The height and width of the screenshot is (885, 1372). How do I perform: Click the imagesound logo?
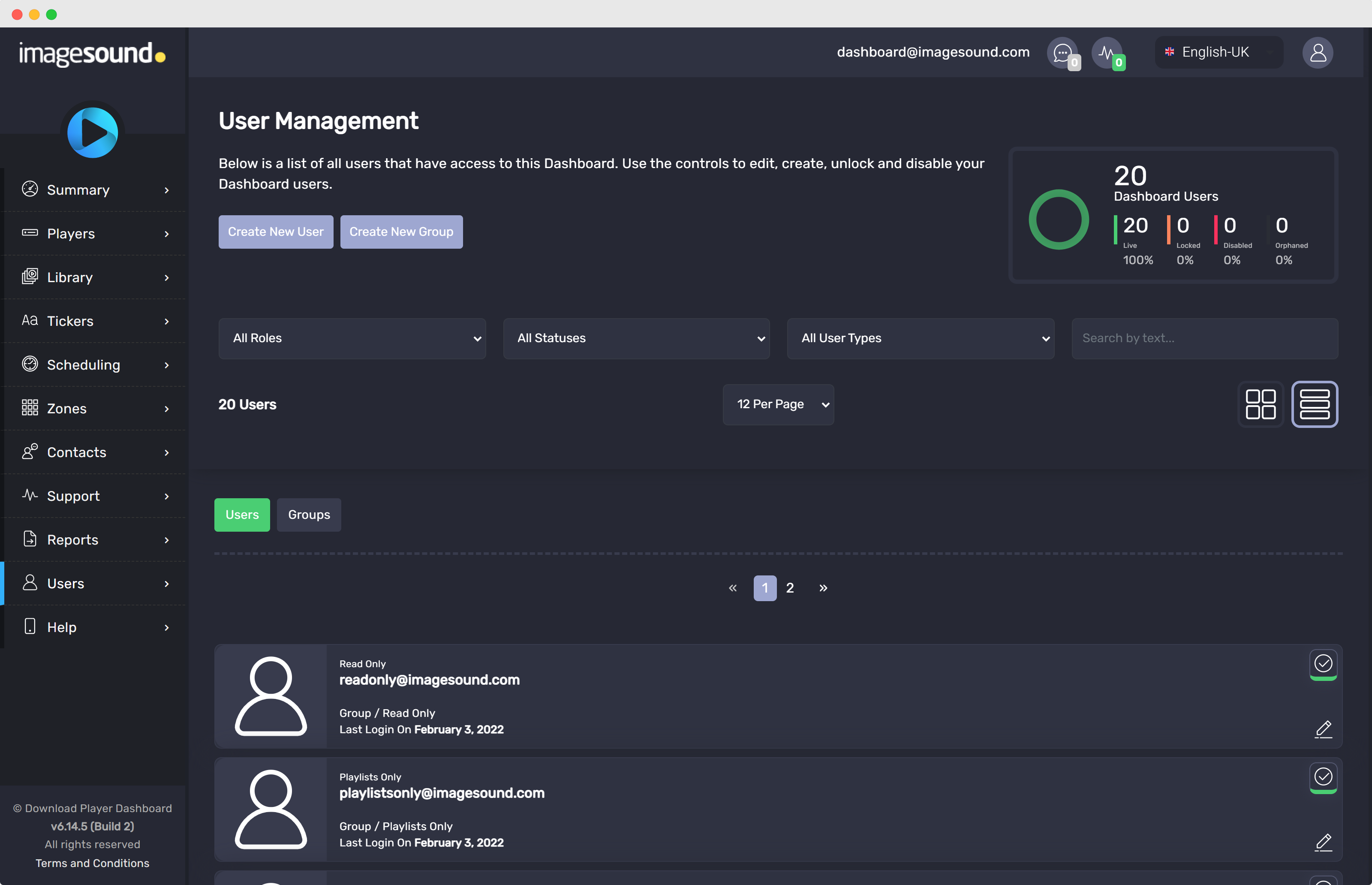92,54
